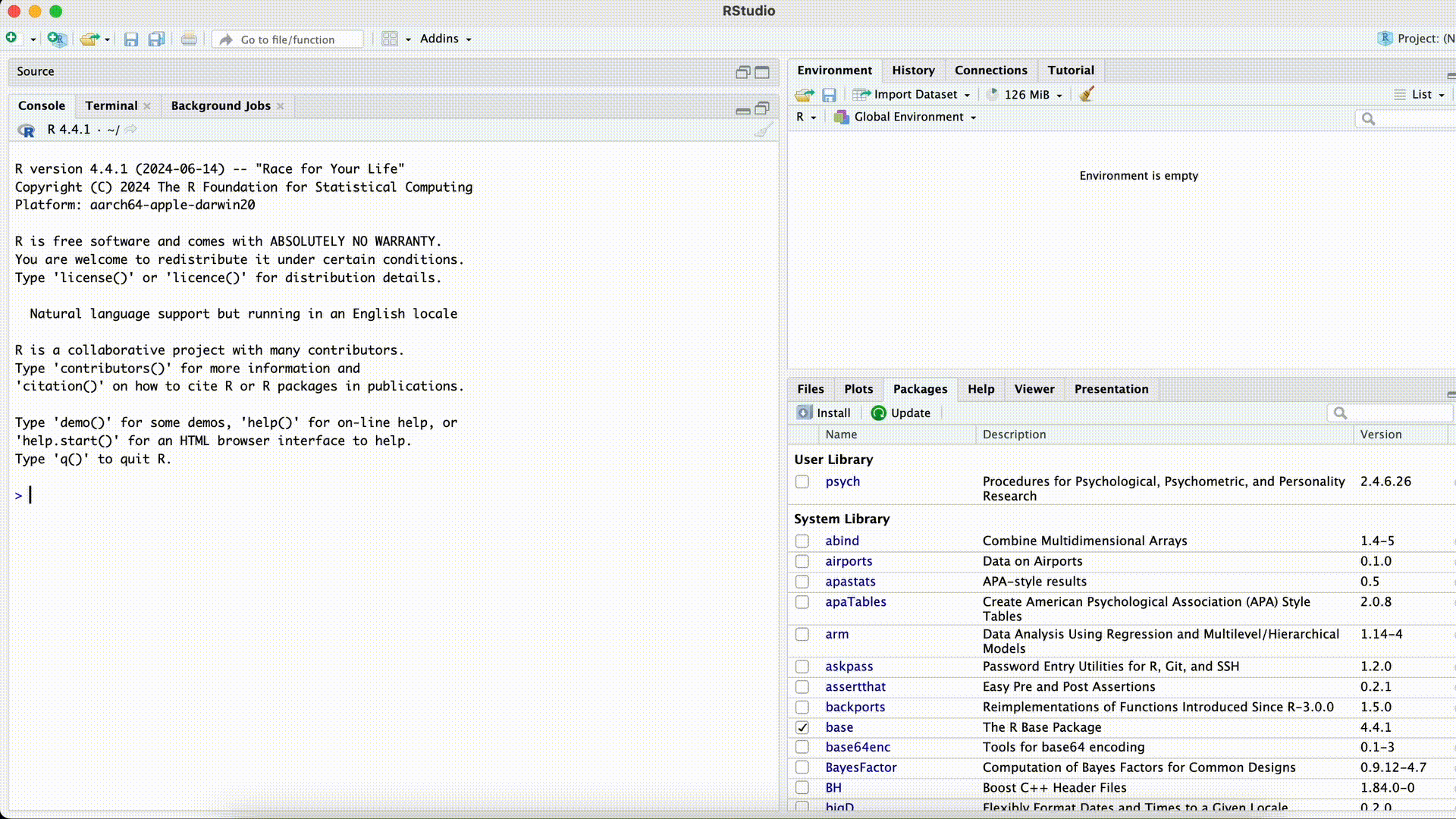Open the Addins dropdown menu
The height and width of the screenshot is (819, 1456).
point(445,39)
